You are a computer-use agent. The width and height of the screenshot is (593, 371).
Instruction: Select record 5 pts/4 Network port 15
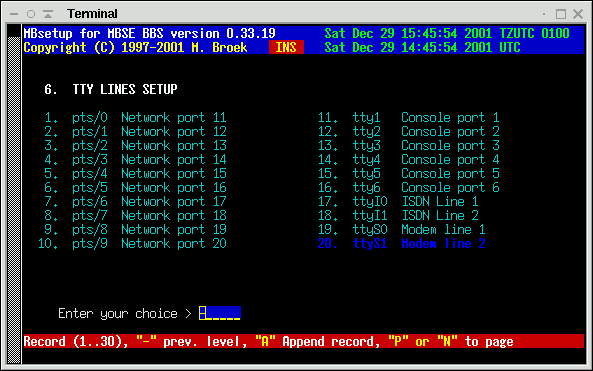pyautogui.click(x=136, y=174)
